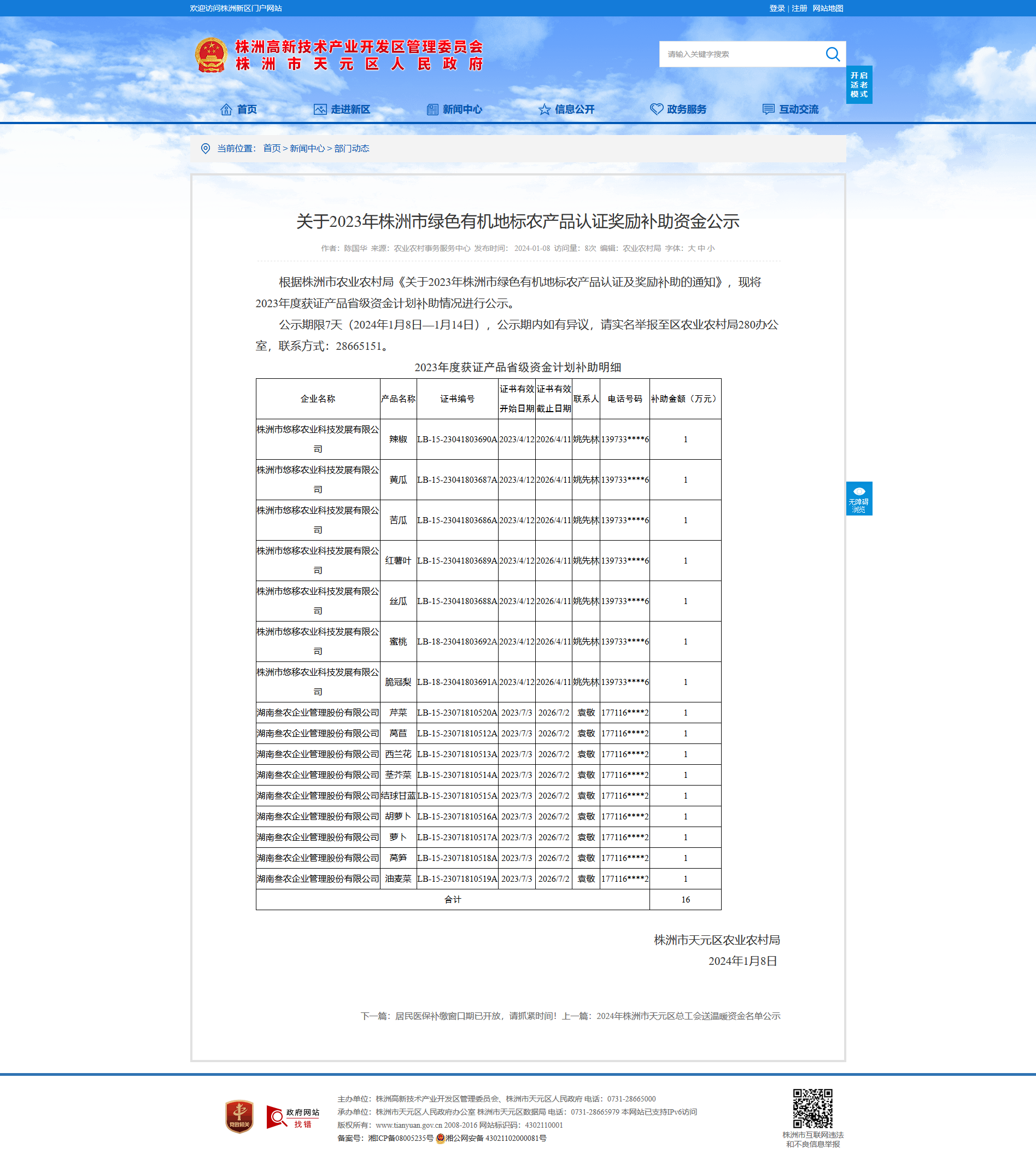This screenshot has height=1160, width=1036.
Task: Click the 结球甘蓝 product cell
Action: pyautogui.click(x=398, y=796)
